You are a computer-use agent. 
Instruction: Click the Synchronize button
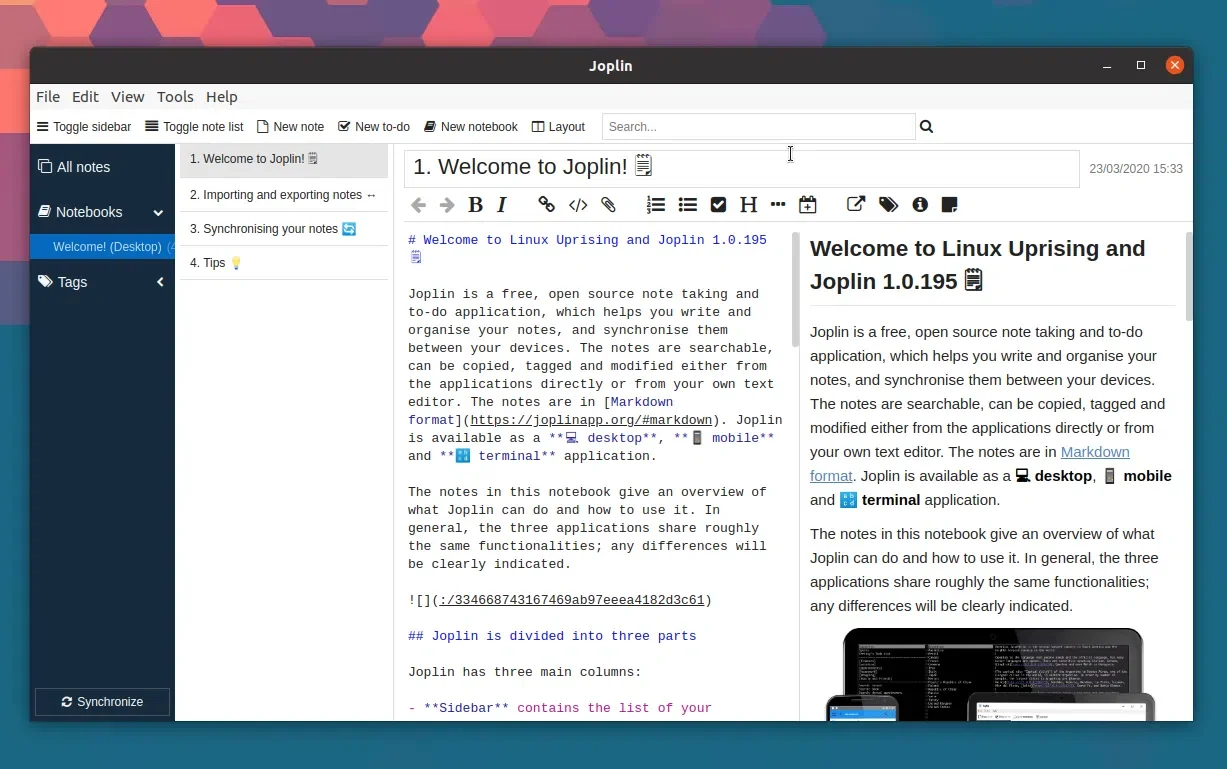tap(102, 702)
